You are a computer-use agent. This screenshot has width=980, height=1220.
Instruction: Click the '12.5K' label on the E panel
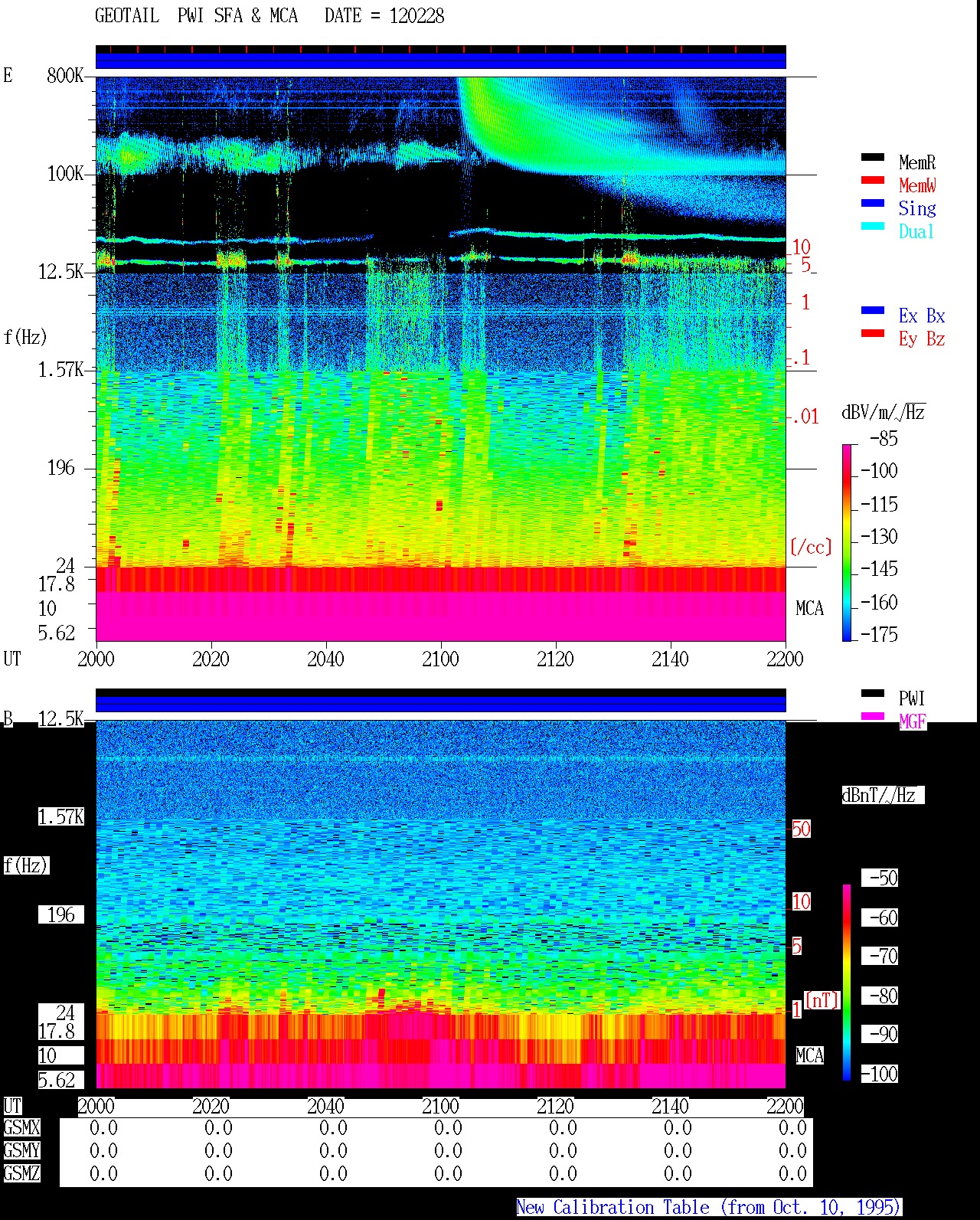[61, 271]
